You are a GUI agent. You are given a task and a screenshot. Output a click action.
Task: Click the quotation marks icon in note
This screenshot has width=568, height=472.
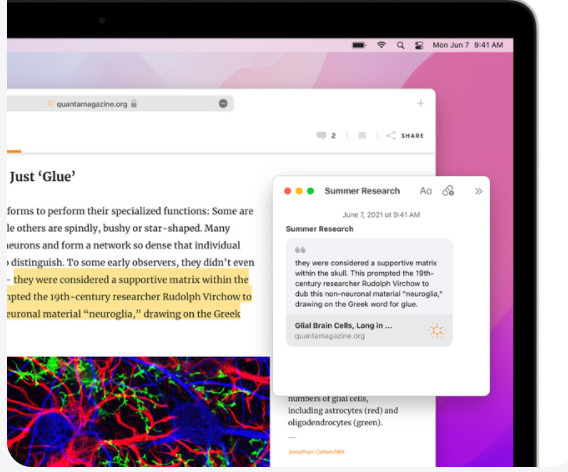coord(300,250)
